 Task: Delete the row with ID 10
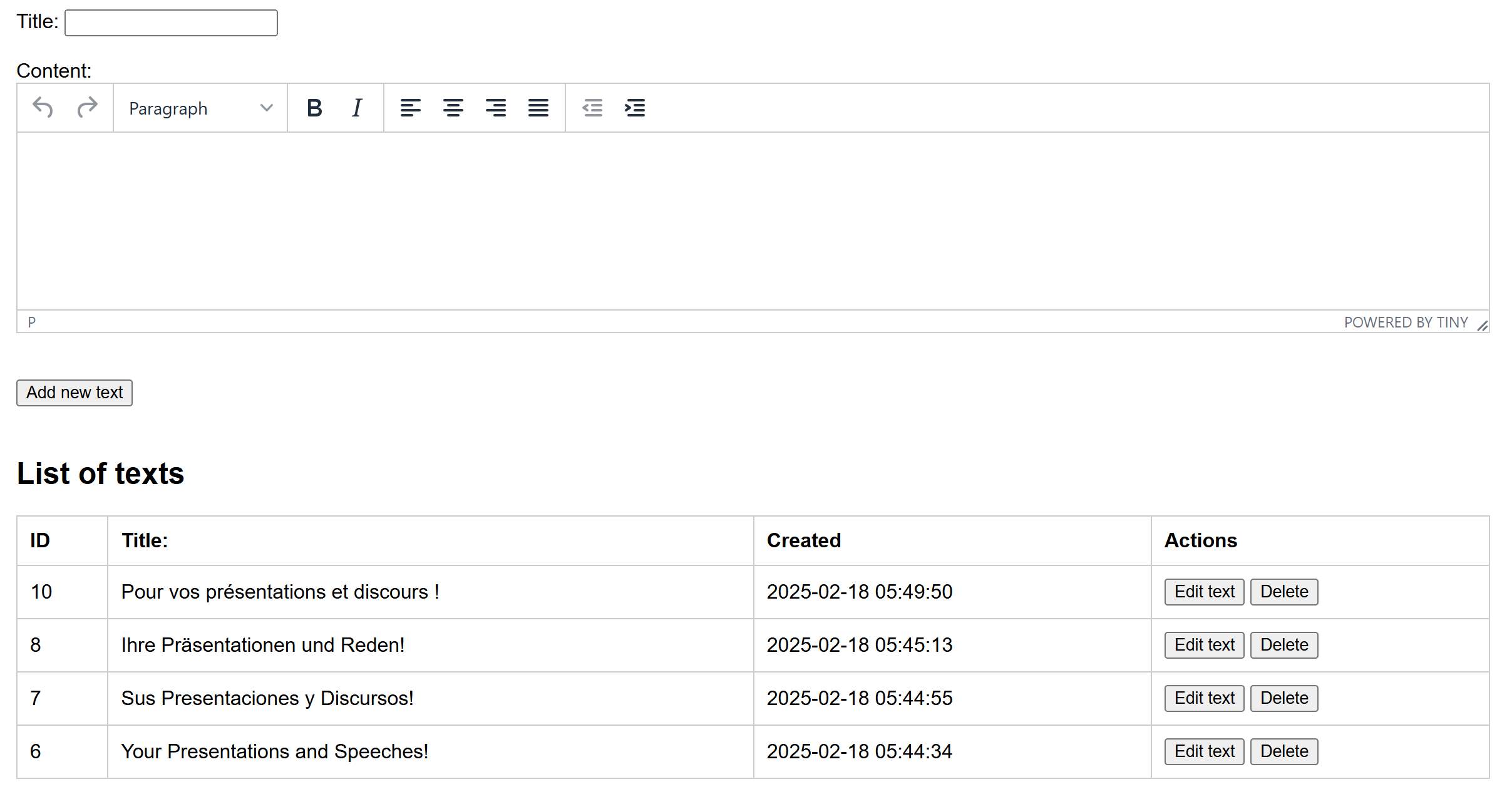click(1284, 592)
